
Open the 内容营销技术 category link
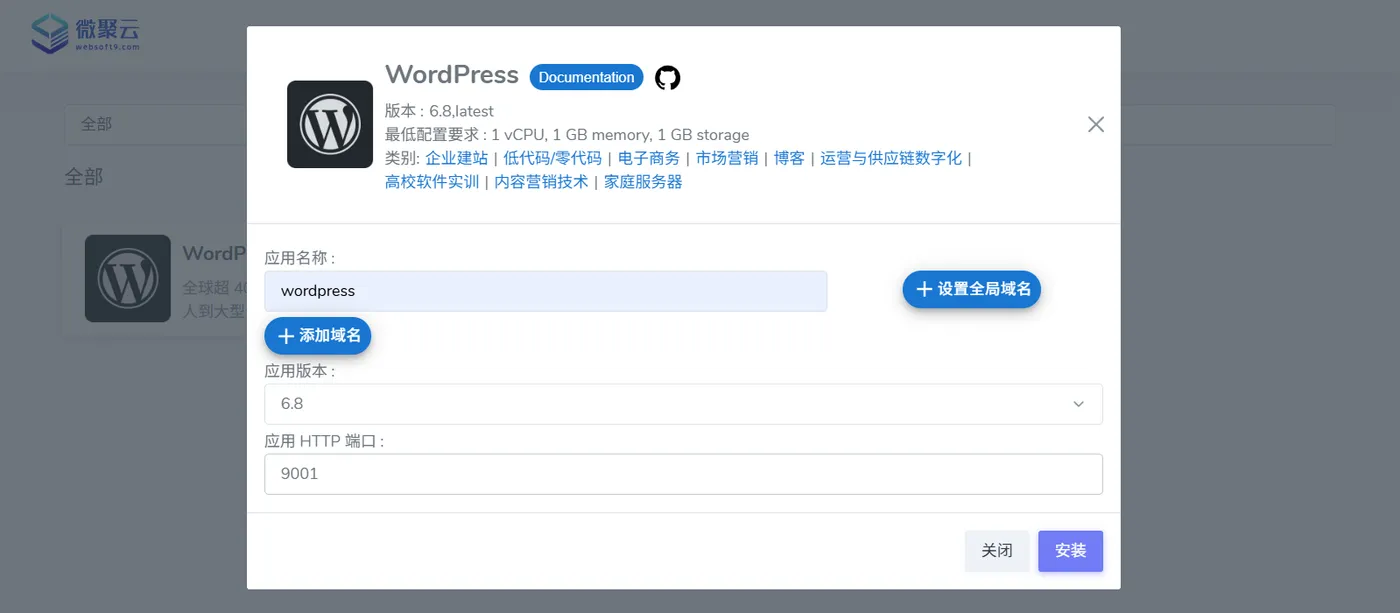coord(541,182)
